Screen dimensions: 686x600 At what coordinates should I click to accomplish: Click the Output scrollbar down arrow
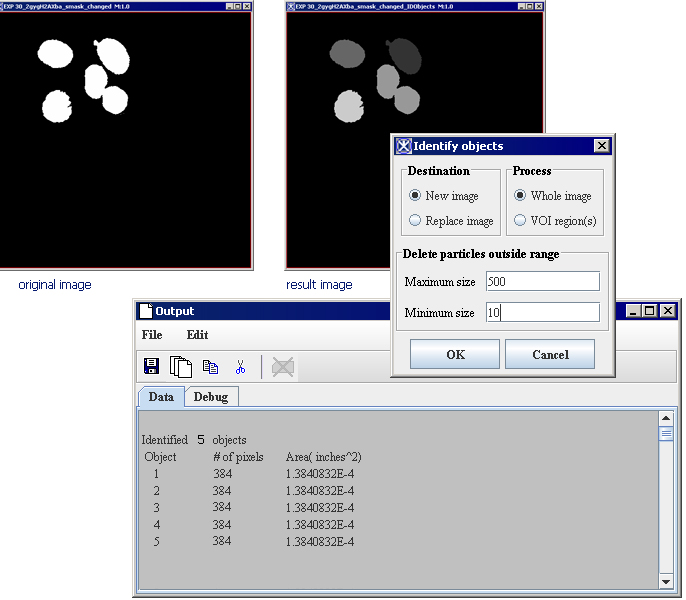665,581
